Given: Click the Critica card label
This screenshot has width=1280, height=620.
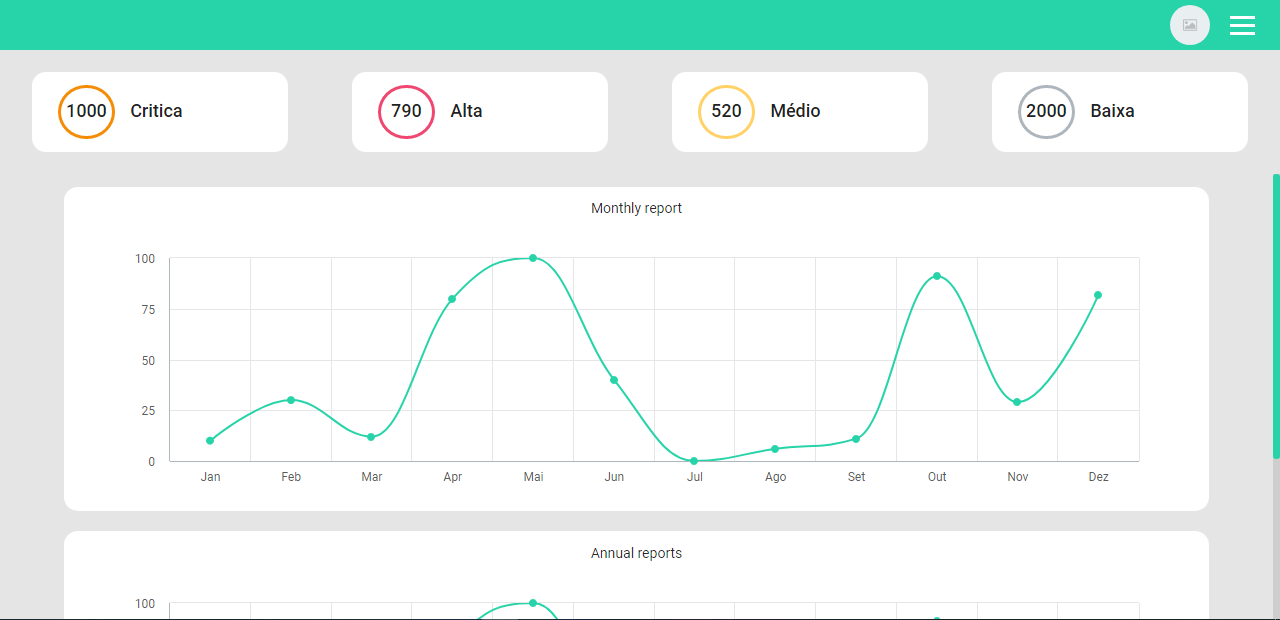Looking at the screenshot, I should pos(156,111).
